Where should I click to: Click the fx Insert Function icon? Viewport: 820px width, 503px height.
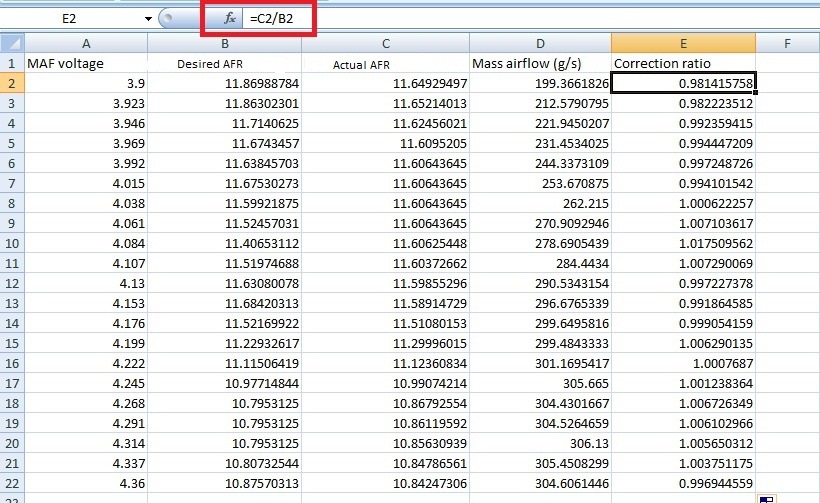(x=230, y=19)
